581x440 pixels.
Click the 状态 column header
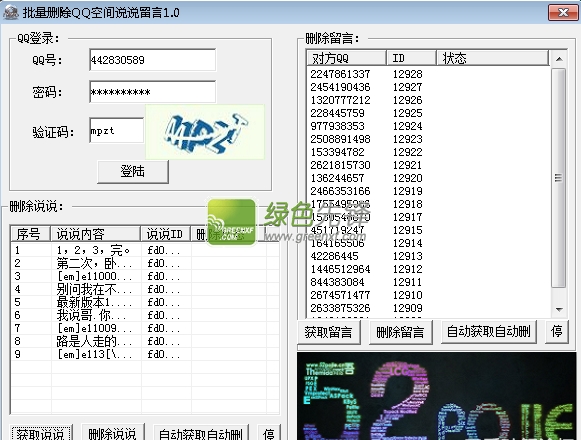pyautogui.click(x=493, y=58)
